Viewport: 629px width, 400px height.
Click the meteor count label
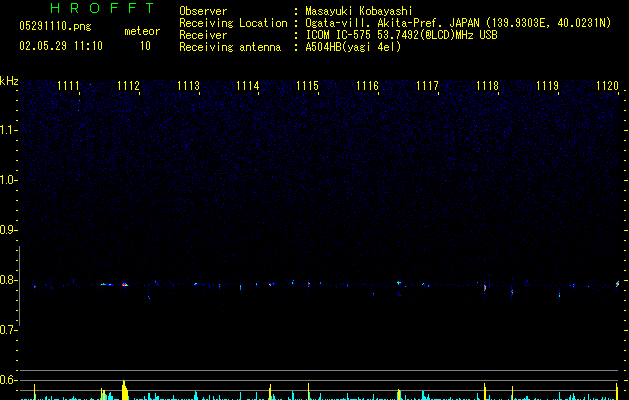pyautogui.click(x=142, y=31)
